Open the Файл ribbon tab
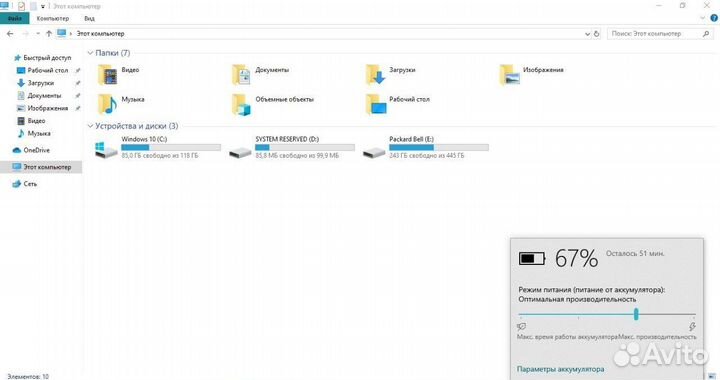 pos(15,18)
